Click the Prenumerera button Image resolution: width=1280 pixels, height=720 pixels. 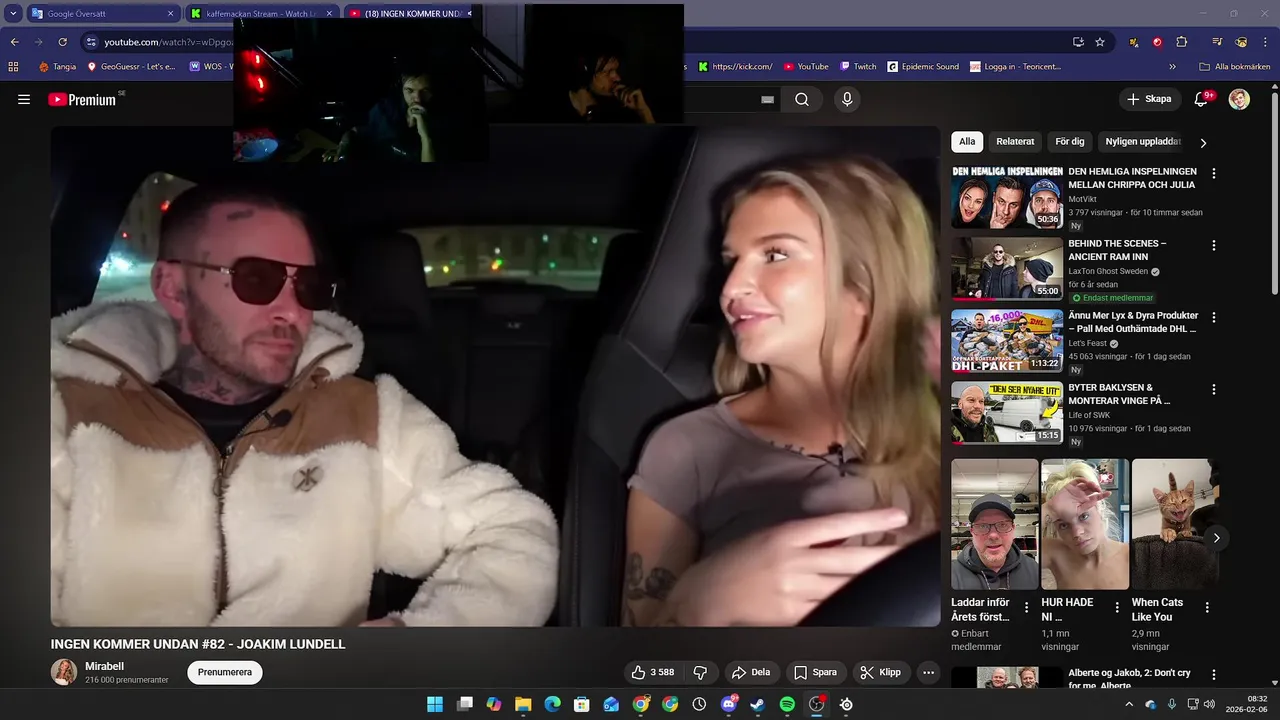225,672
